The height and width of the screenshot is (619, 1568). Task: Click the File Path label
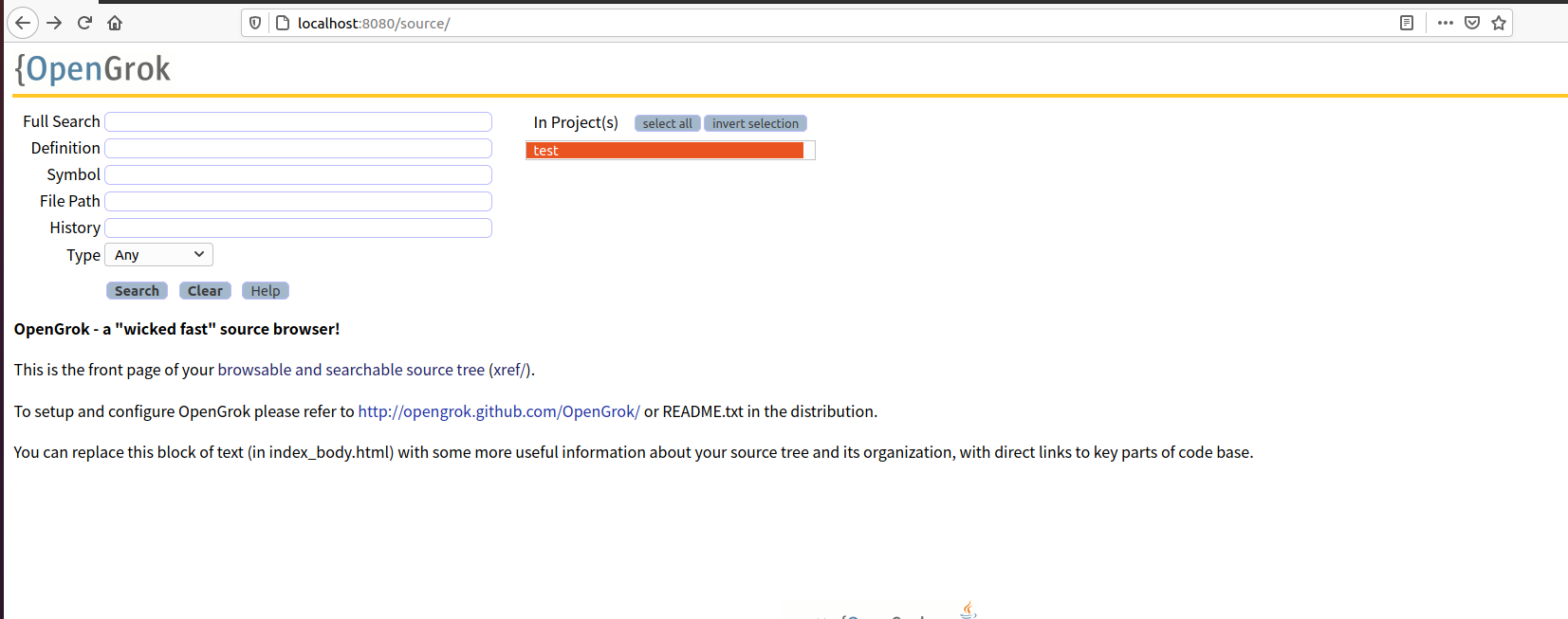click(70, 201)
